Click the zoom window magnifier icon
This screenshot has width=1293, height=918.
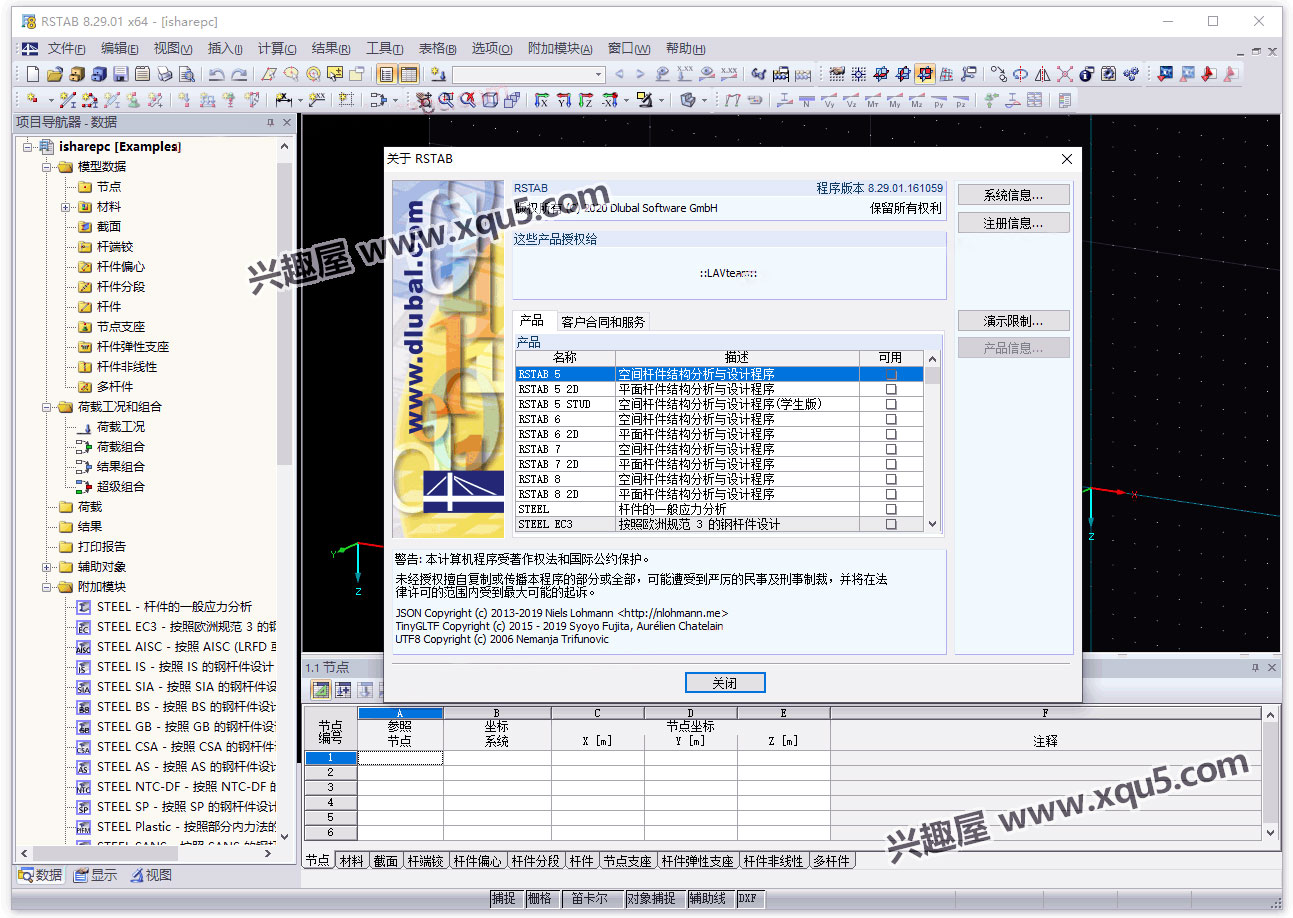[x=446, y=100]
